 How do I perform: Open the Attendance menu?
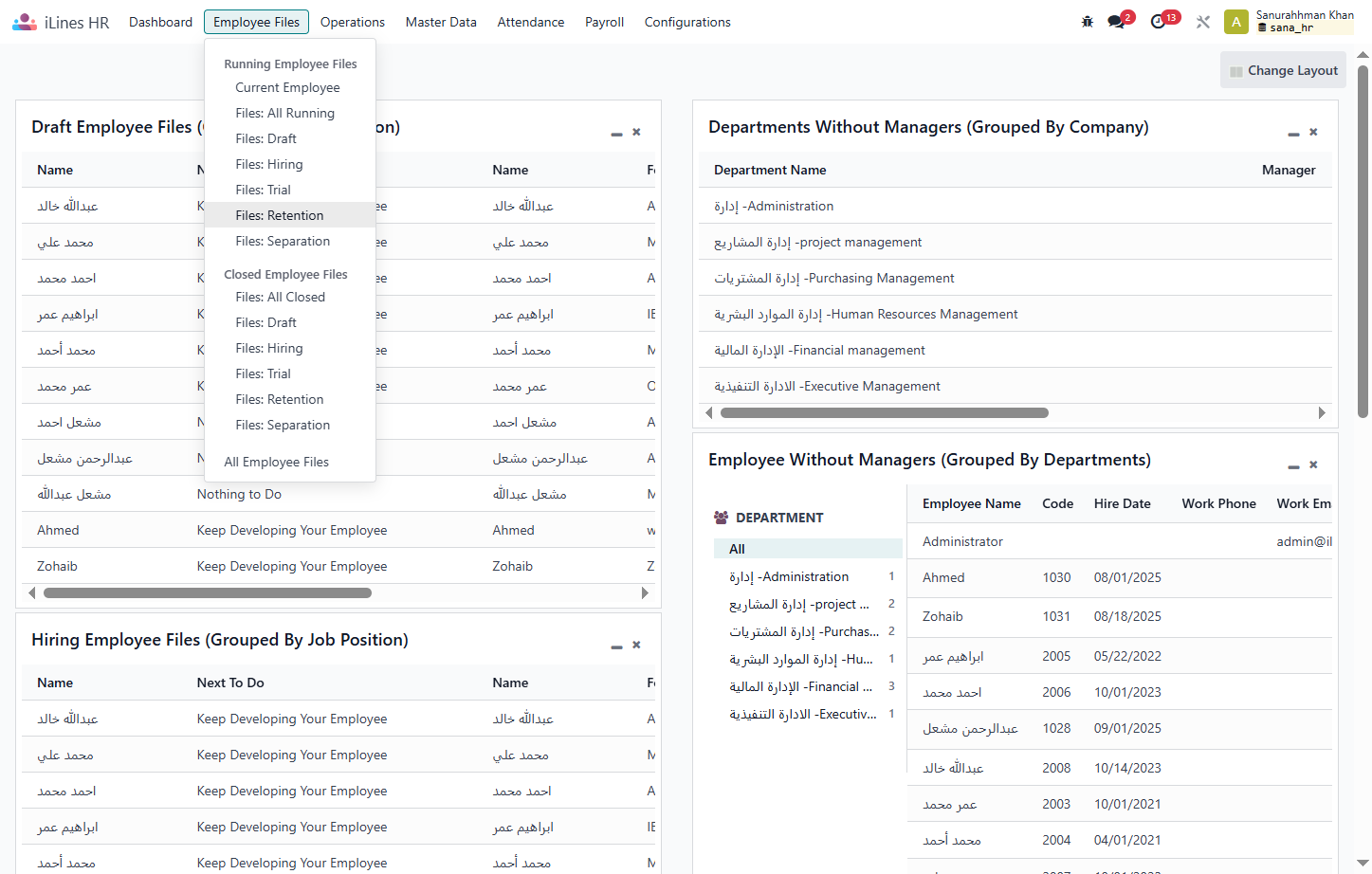click(x=531, y=22)
